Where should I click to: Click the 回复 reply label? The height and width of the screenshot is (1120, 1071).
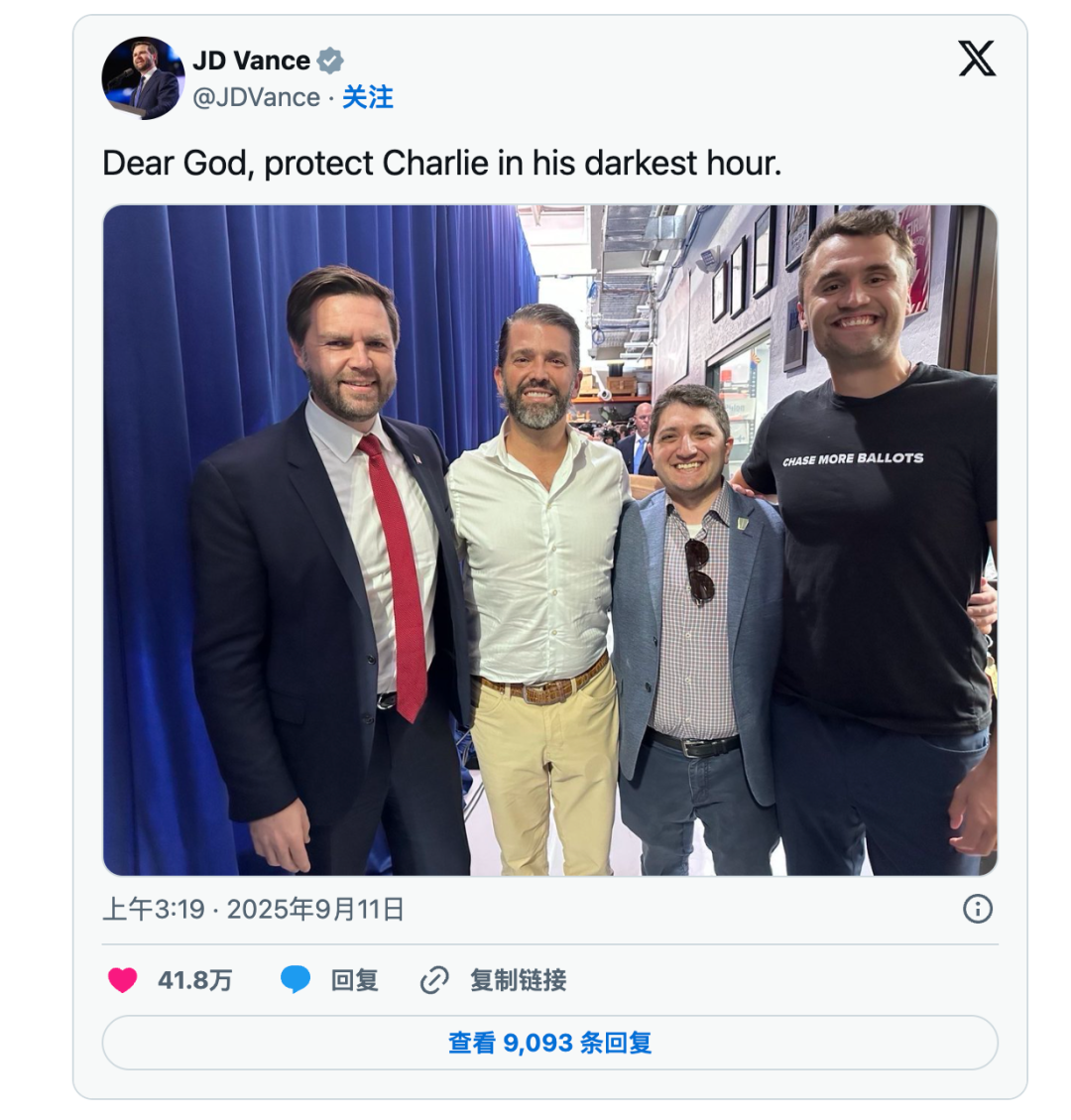(x=354, y=980)
